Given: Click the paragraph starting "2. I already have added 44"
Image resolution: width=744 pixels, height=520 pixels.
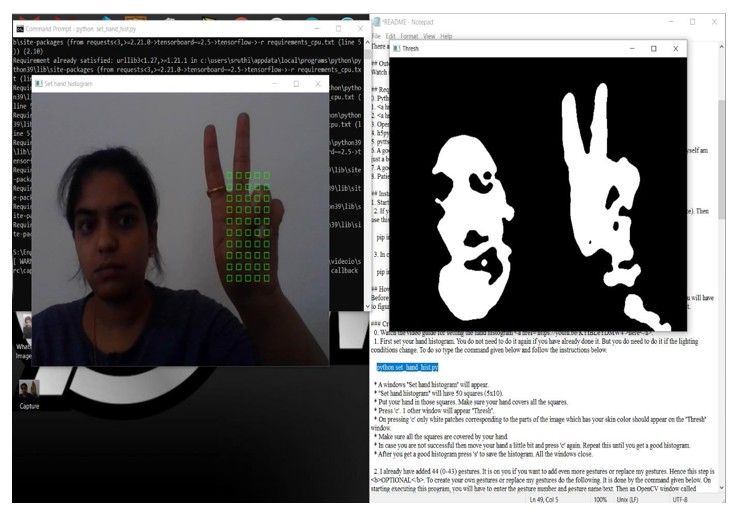Looking at the screenshot, I should tap(542, 480).
